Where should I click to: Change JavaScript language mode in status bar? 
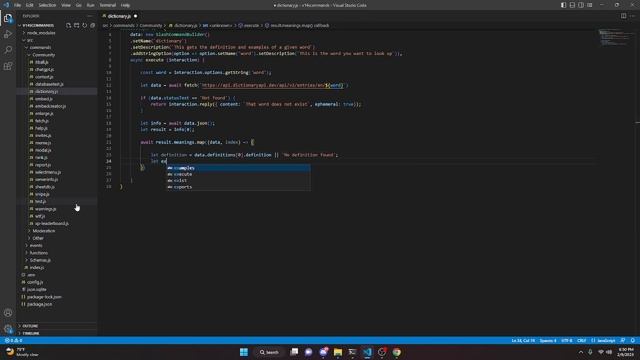[603, 340]
